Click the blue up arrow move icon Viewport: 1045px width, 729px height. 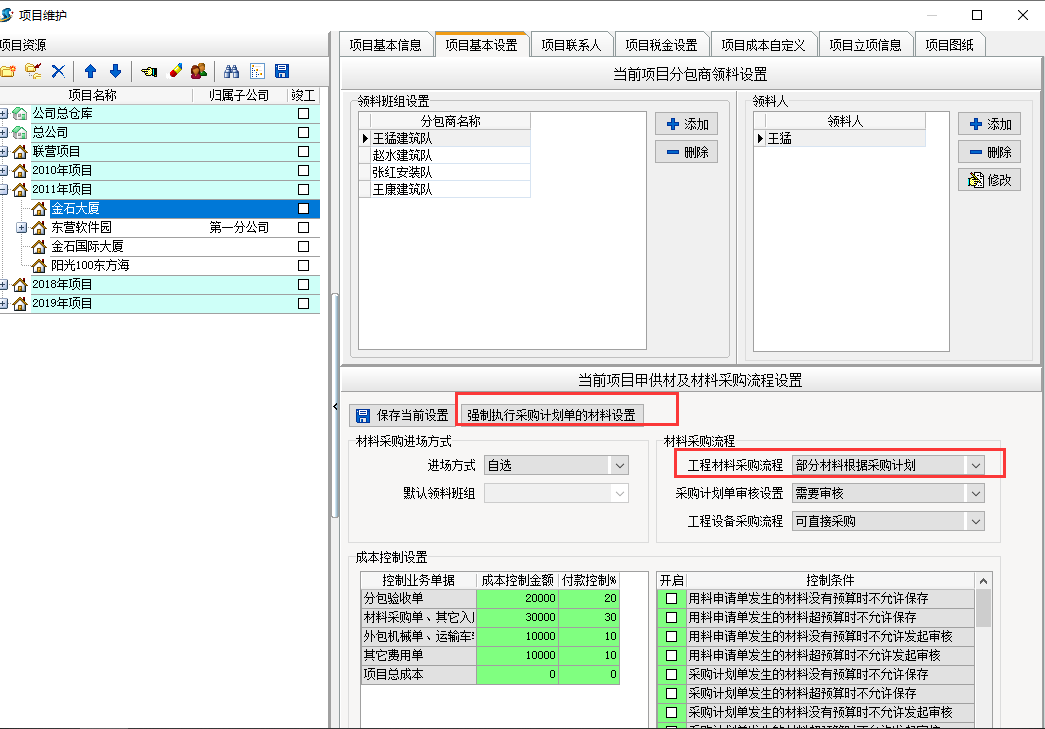91,71
